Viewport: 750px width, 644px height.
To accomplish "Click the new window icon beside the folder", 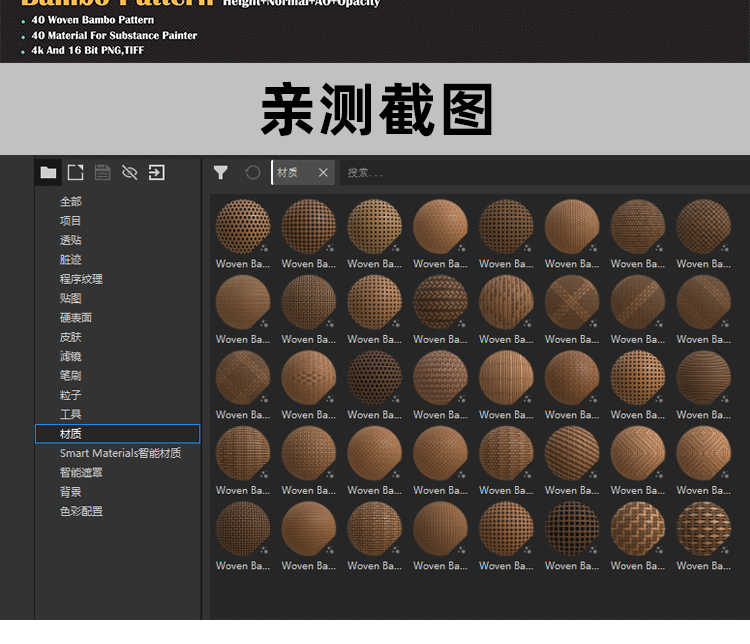I will 75,173.
